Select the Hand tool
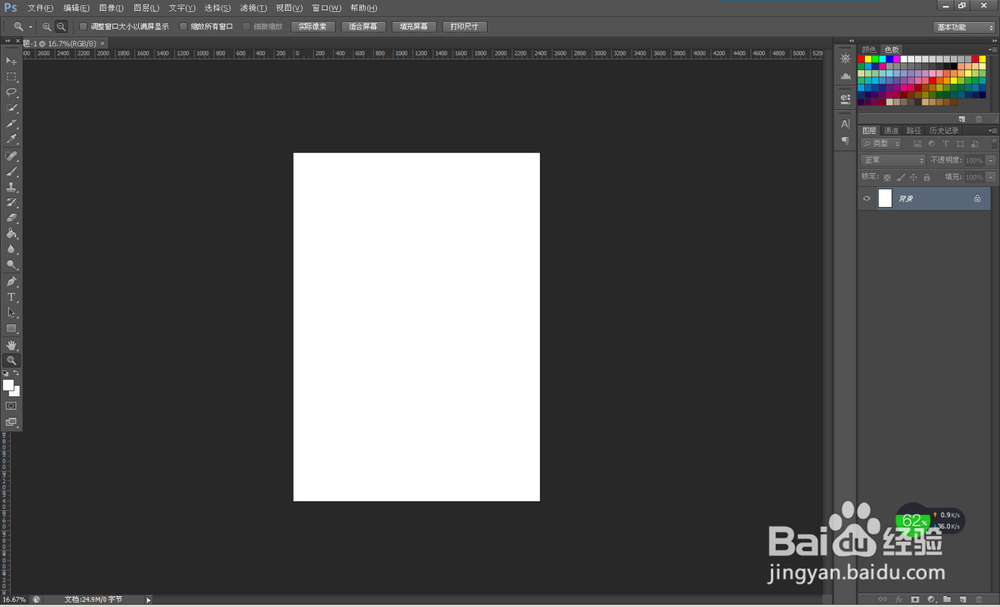The height and width of the screenshot is (607, 1000). pos(12,345)
